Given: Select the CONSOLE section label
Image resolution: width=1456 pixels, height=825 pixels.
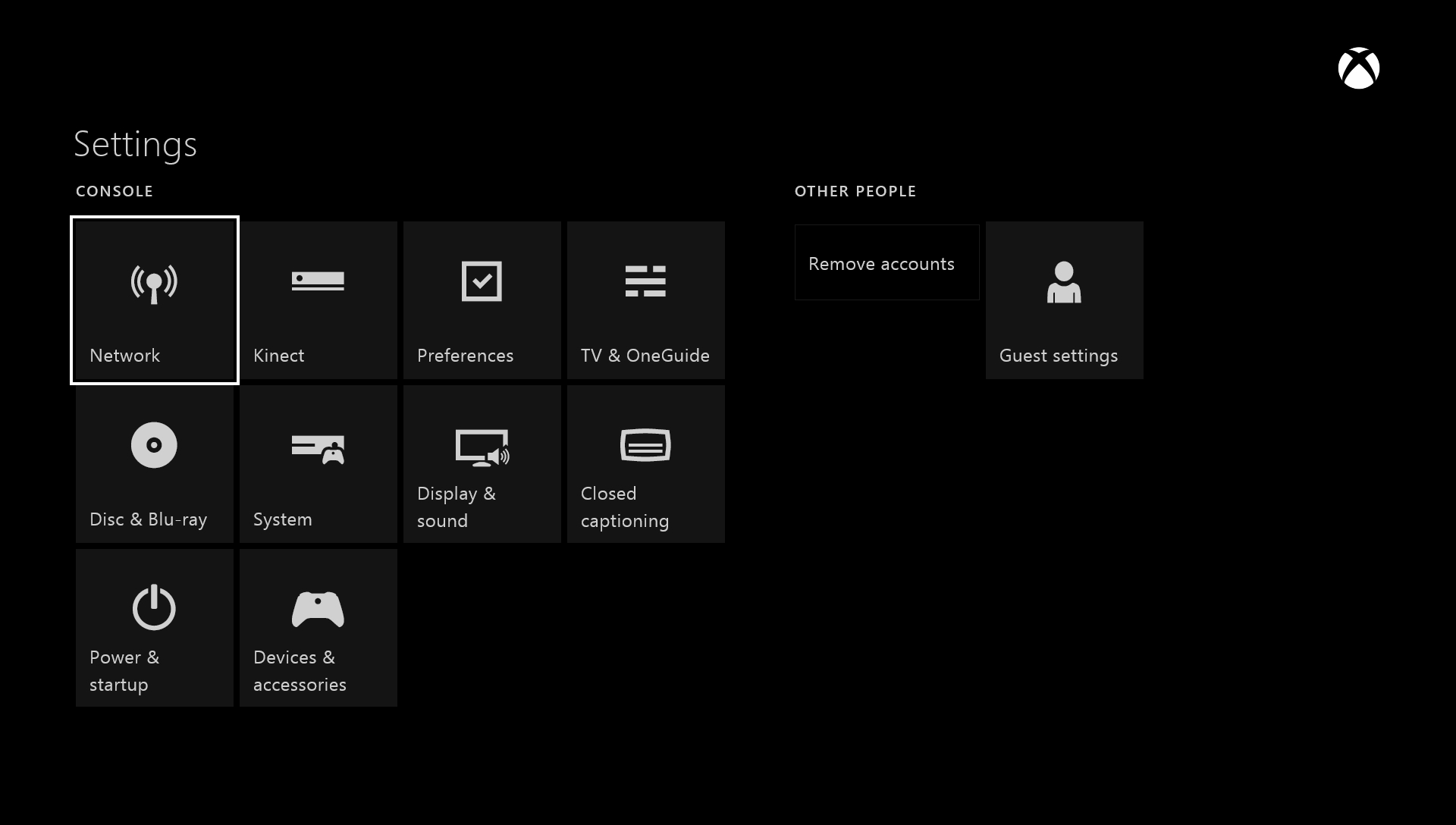Looking at the screenshot, I should point(114,191).
